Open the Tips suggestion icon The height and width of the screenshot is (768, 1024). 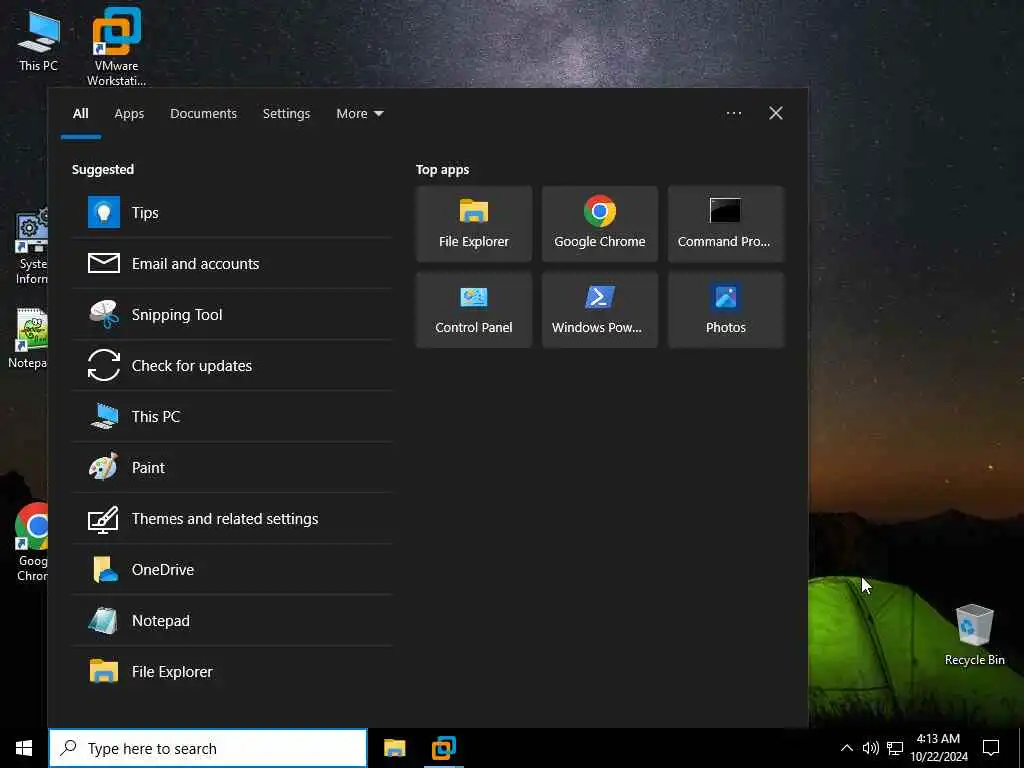[104, 212]
